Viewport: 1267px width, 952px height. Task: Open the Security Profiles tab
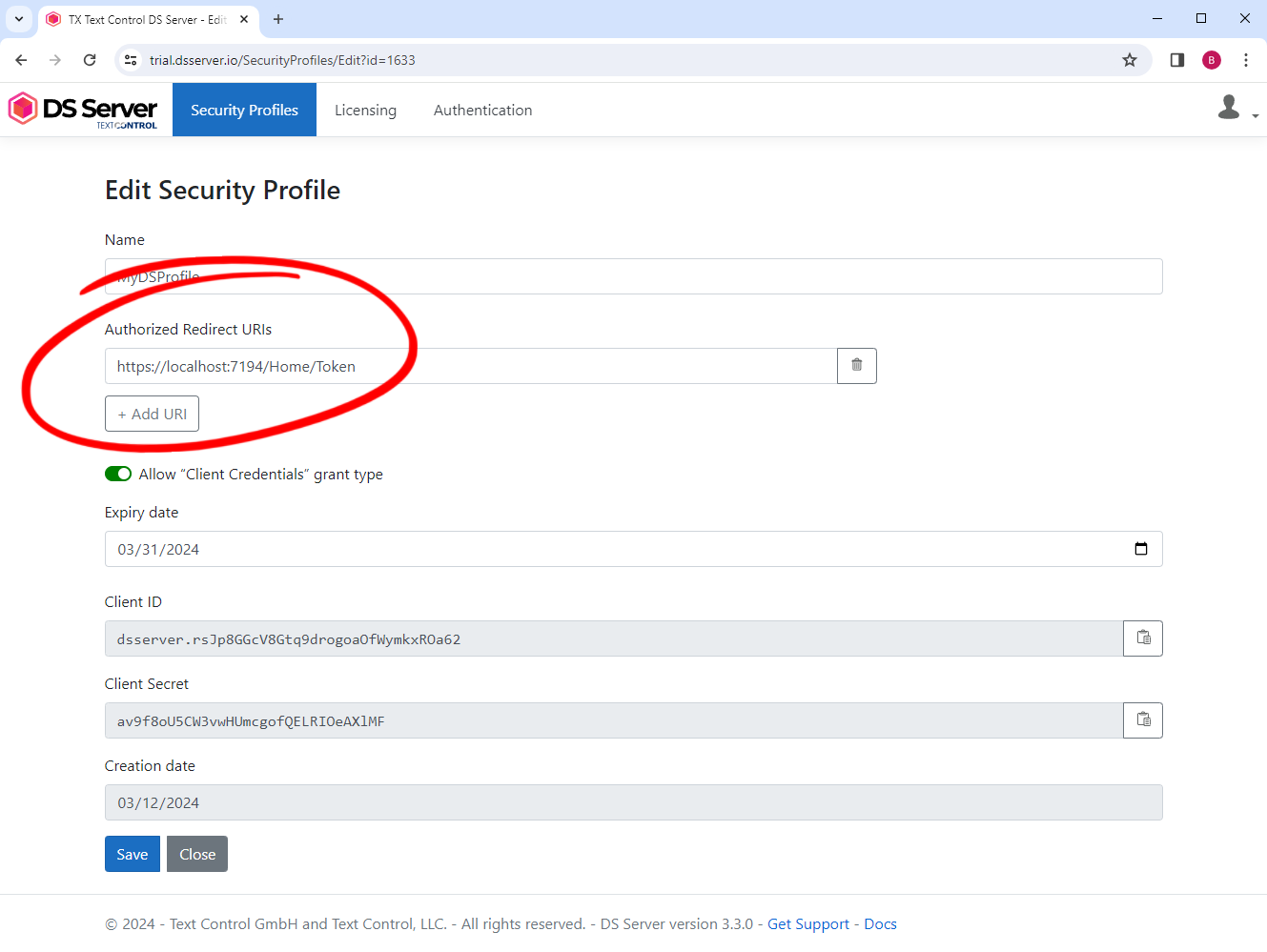[244, 110]
